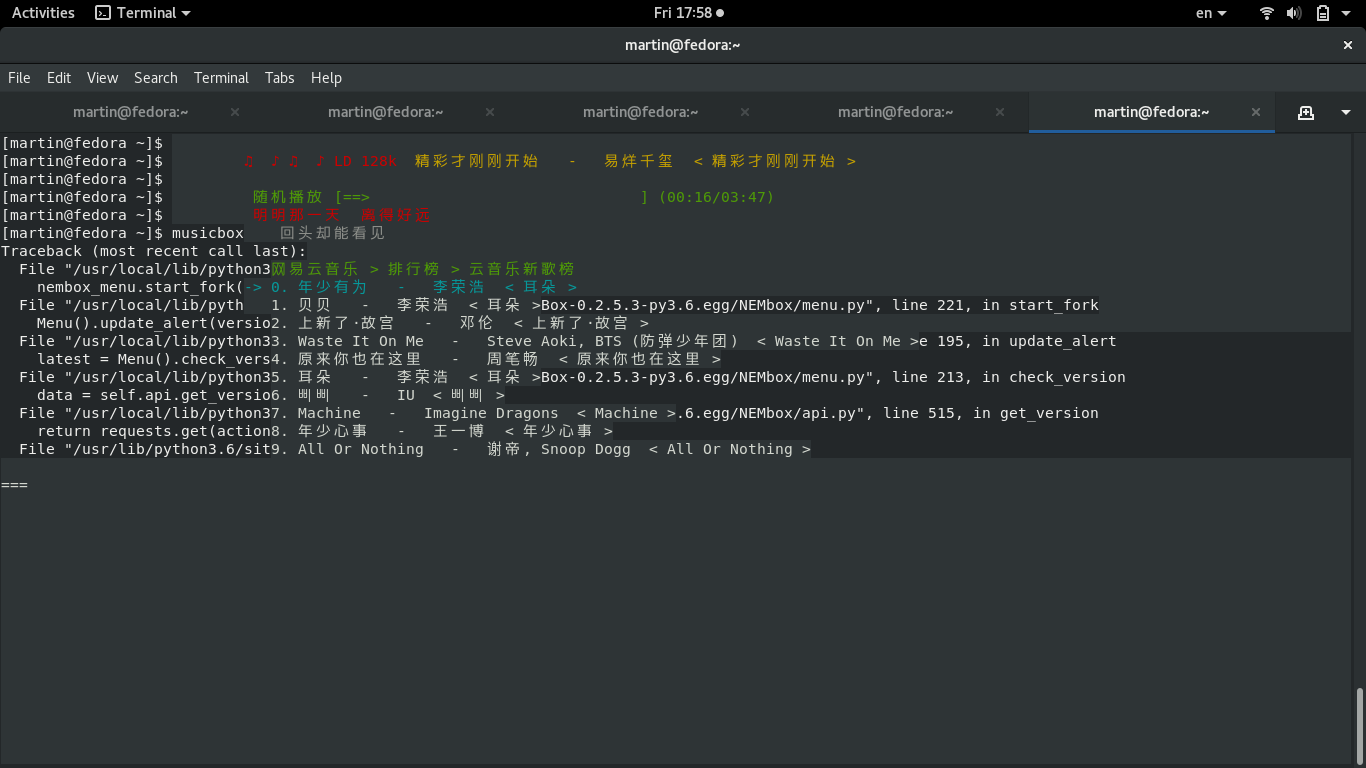
Task: Open the "en" input source menu
Action: click(1208, 12)
